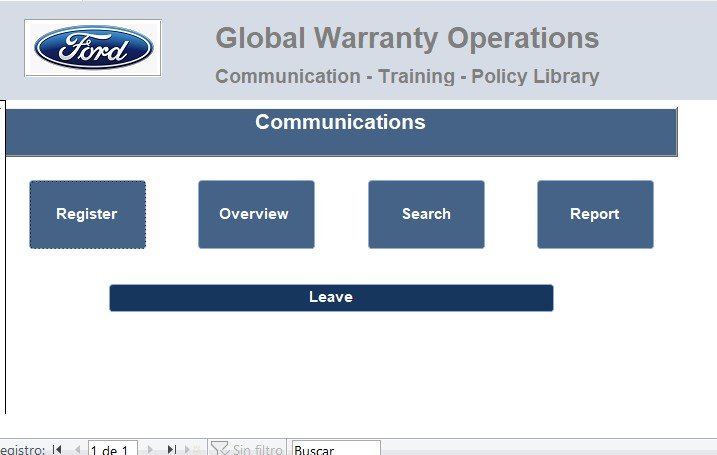Viewport: 717px width, 455px height.
Task: Toggle the Sin filtro filter indicator
Action: tap(247, 449)
